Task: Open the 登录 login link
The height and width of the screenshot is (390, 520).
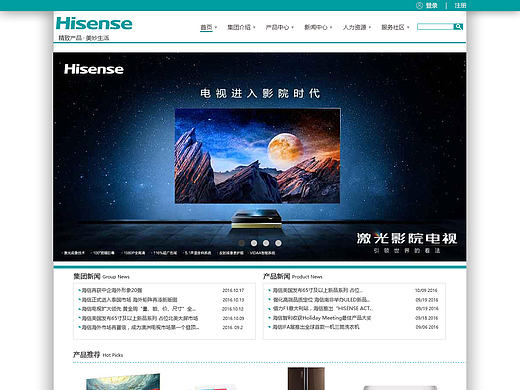Action: [431, 5]
